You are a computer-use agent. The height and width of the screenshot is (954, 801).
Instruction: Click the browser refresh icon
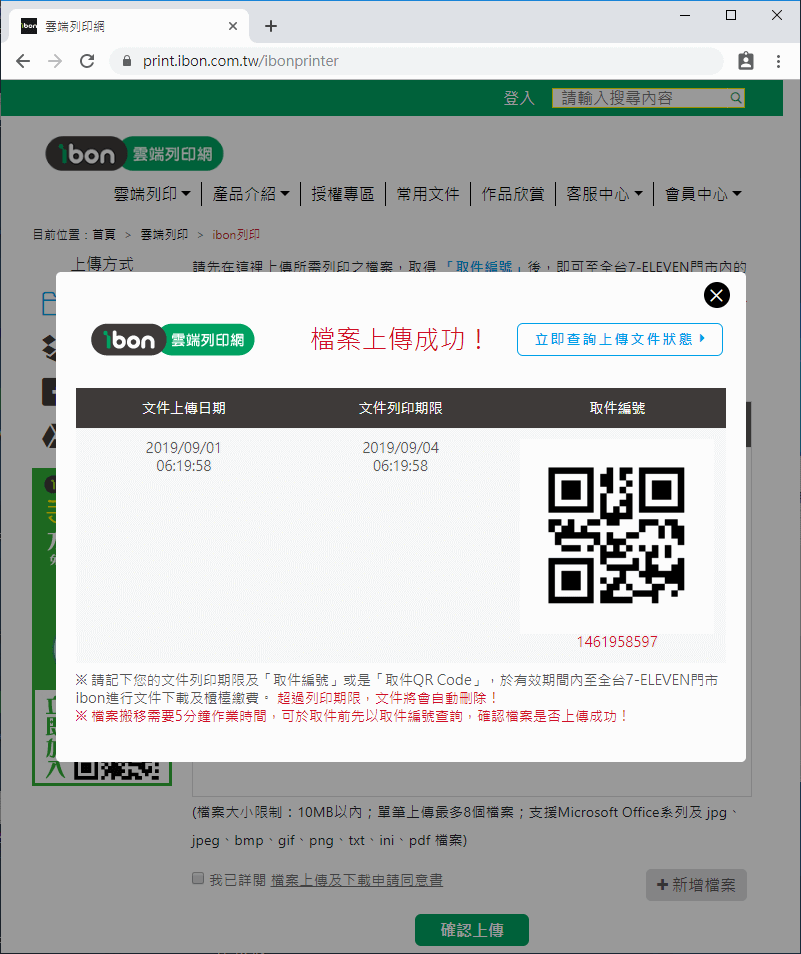[87, 61]
